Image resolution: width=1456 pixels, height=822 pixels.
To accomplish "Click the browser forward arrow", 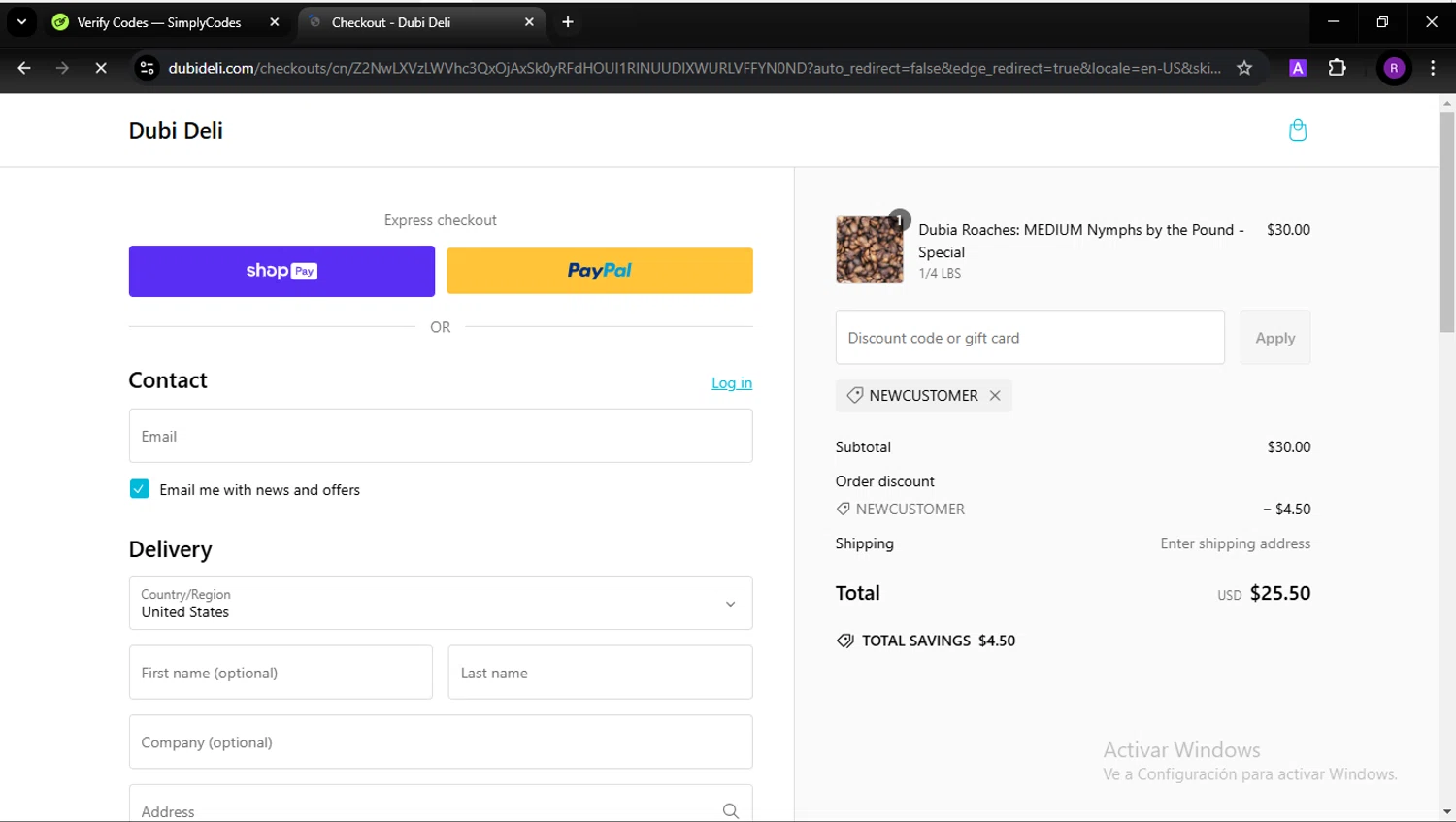I will tap(62, 68).
